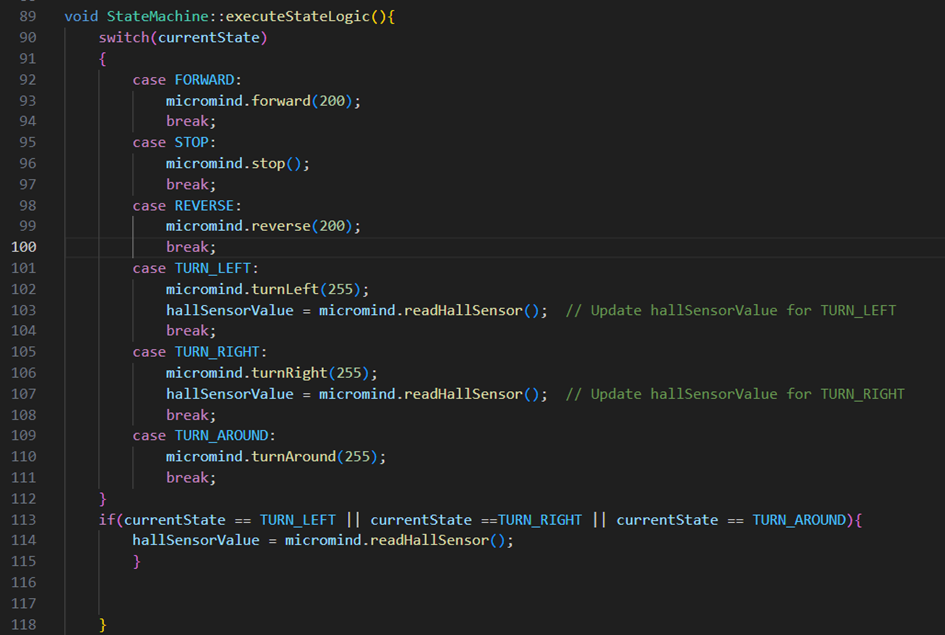This screenshot has height=635, width=945.
Task: Click the comment 'Update hallSensorValue for TURN_LEFT'
Action: pyautogui.click(x=743, y=310)
